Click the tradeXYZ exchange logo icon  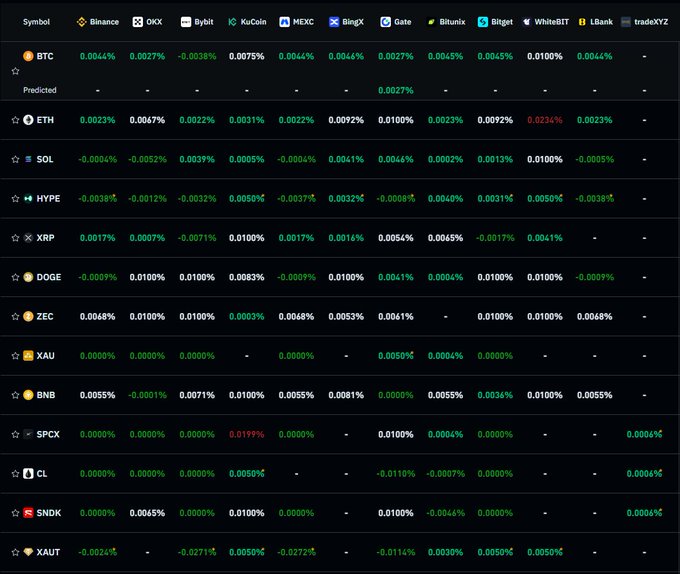[626, 22]
